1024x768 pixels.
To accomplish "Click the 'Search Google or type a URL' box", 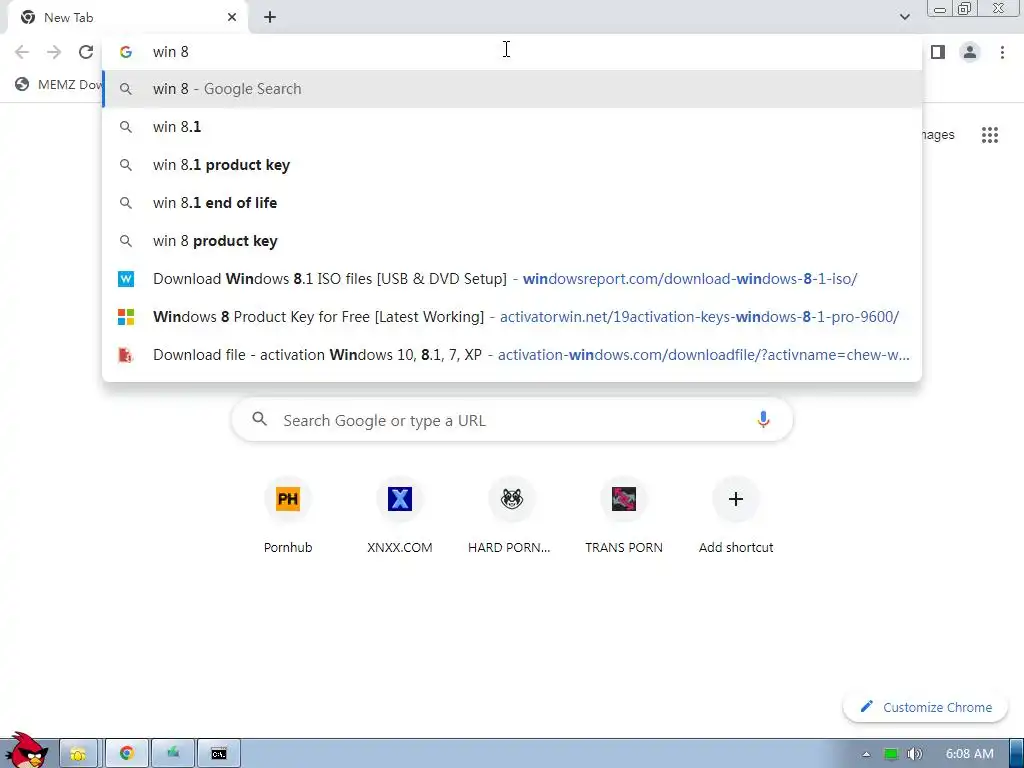I will (x=512, y=420).
